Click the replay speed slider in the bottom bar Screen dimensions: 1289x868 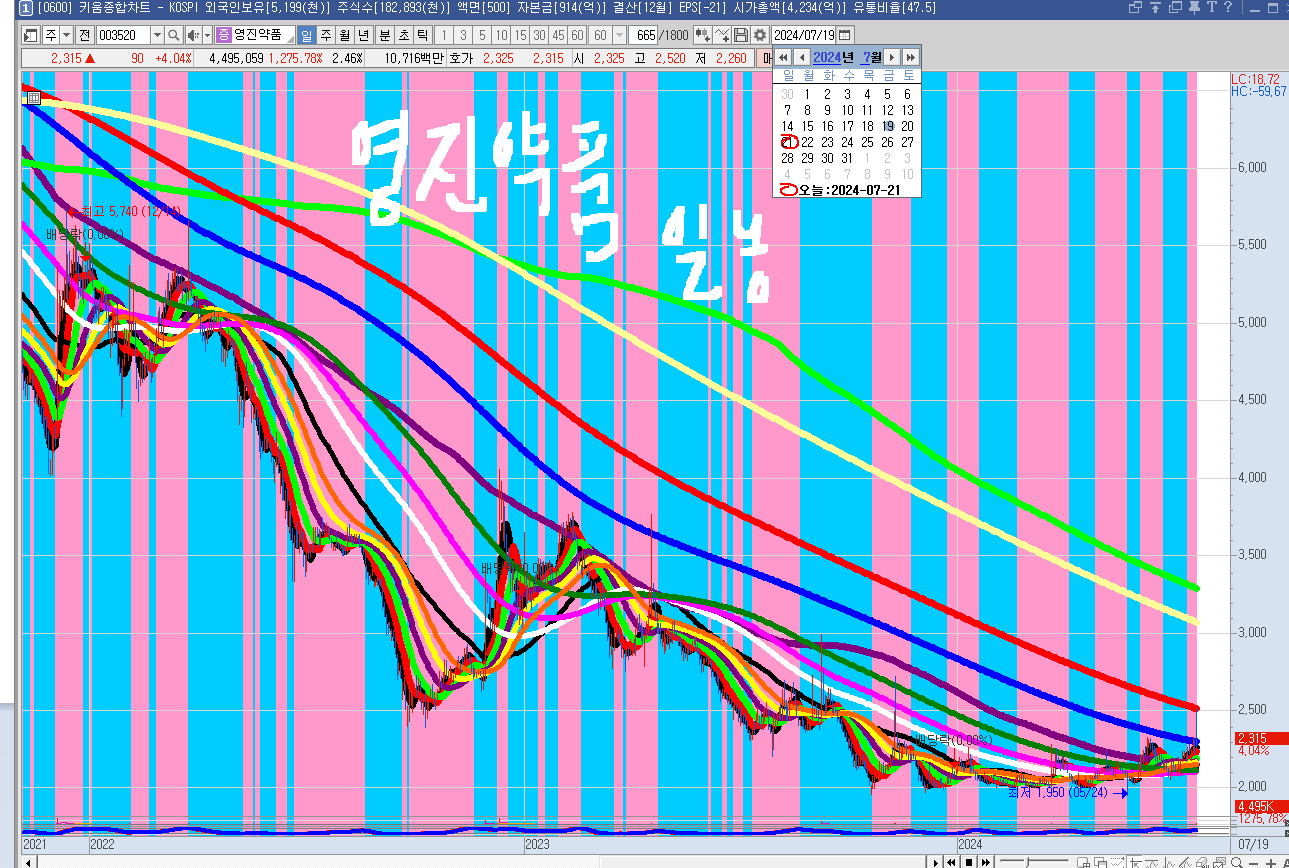coord(1028,861)
